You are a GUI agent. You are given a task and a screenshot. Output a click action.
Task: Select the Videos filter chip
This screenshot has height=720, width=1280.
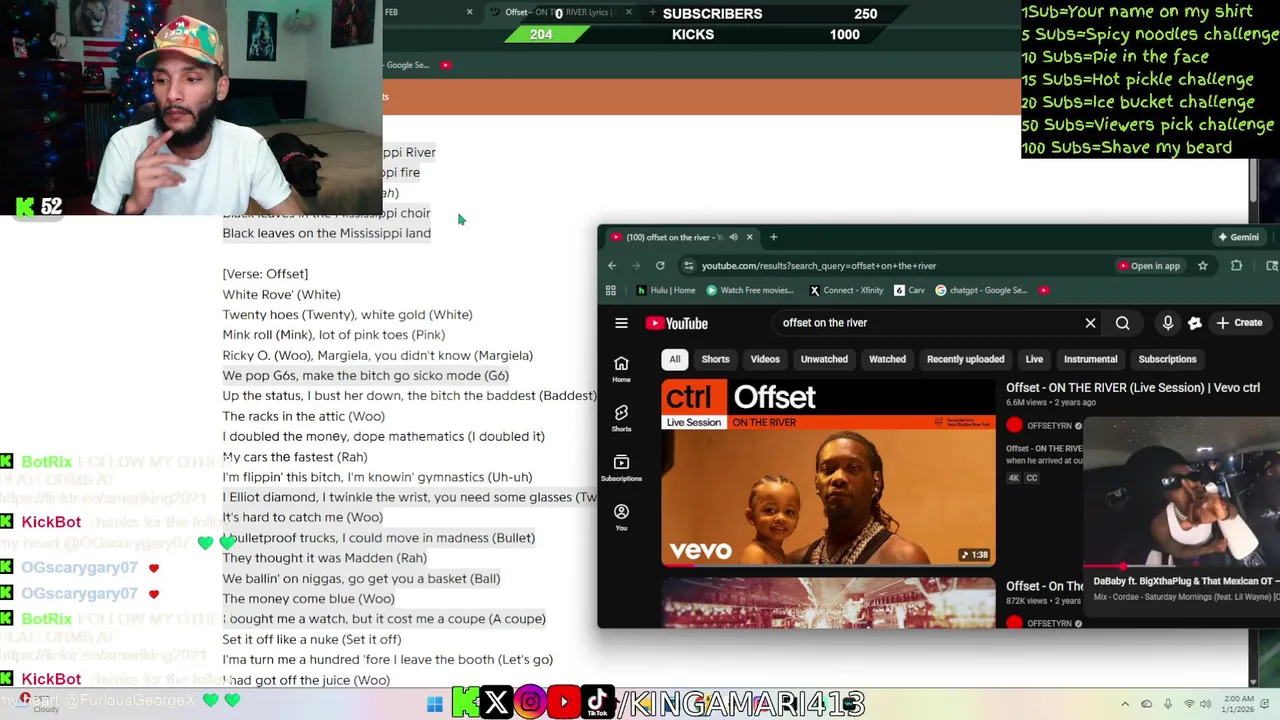(765, 359)
